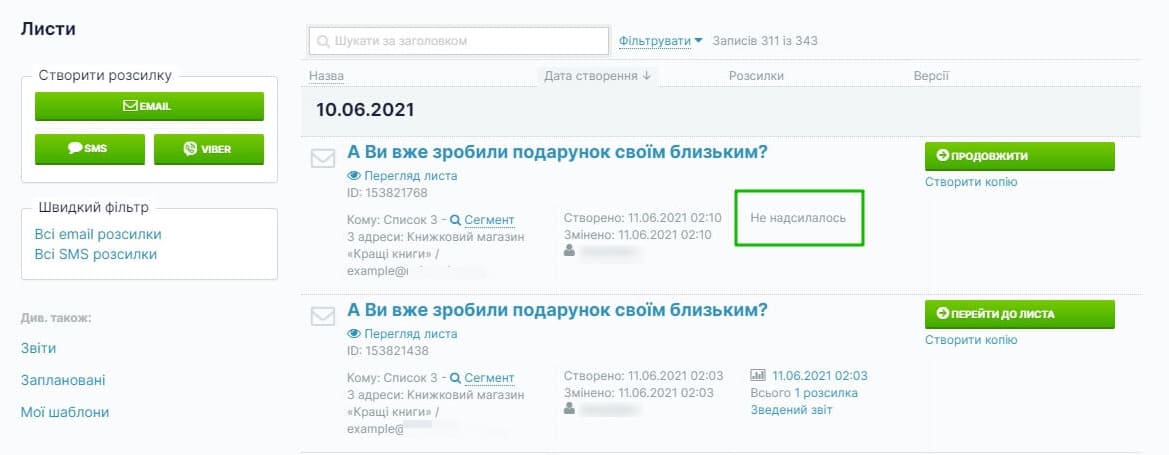The image size is (1169, 455).
Task: Open the Зведений звіт summary report
Action: [791, 410]
